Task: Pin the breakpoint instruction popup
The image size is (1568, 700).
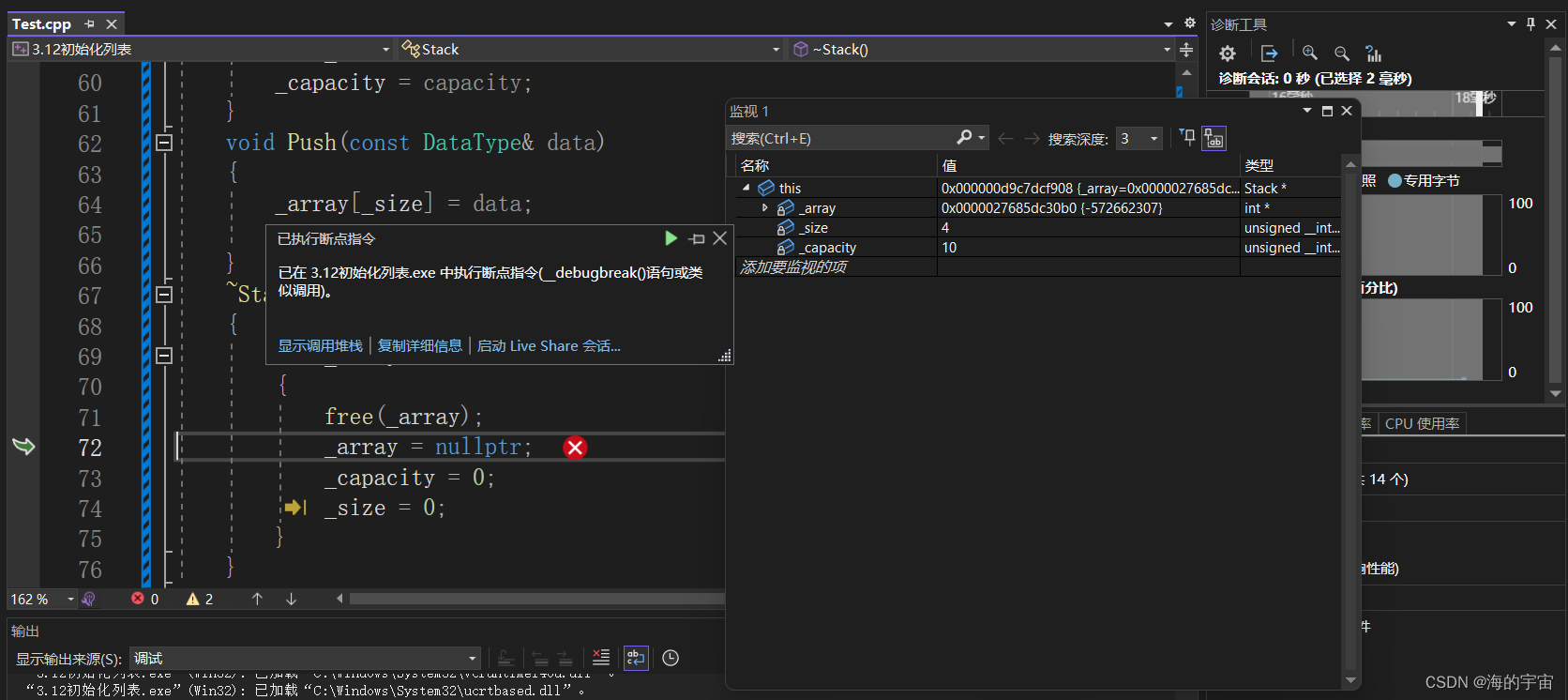Action: tap(697, 239)
